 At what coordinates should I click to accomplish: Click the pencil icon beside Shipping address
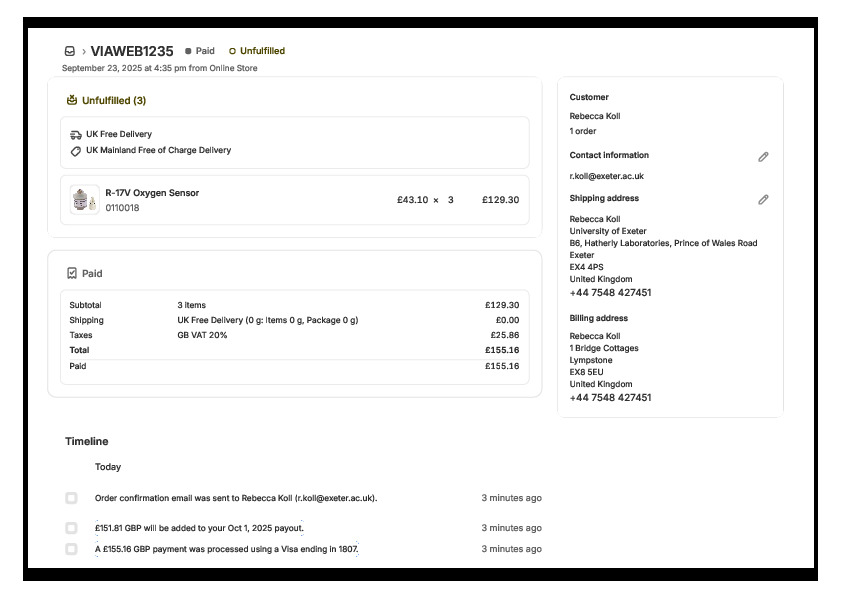(763, 200)
